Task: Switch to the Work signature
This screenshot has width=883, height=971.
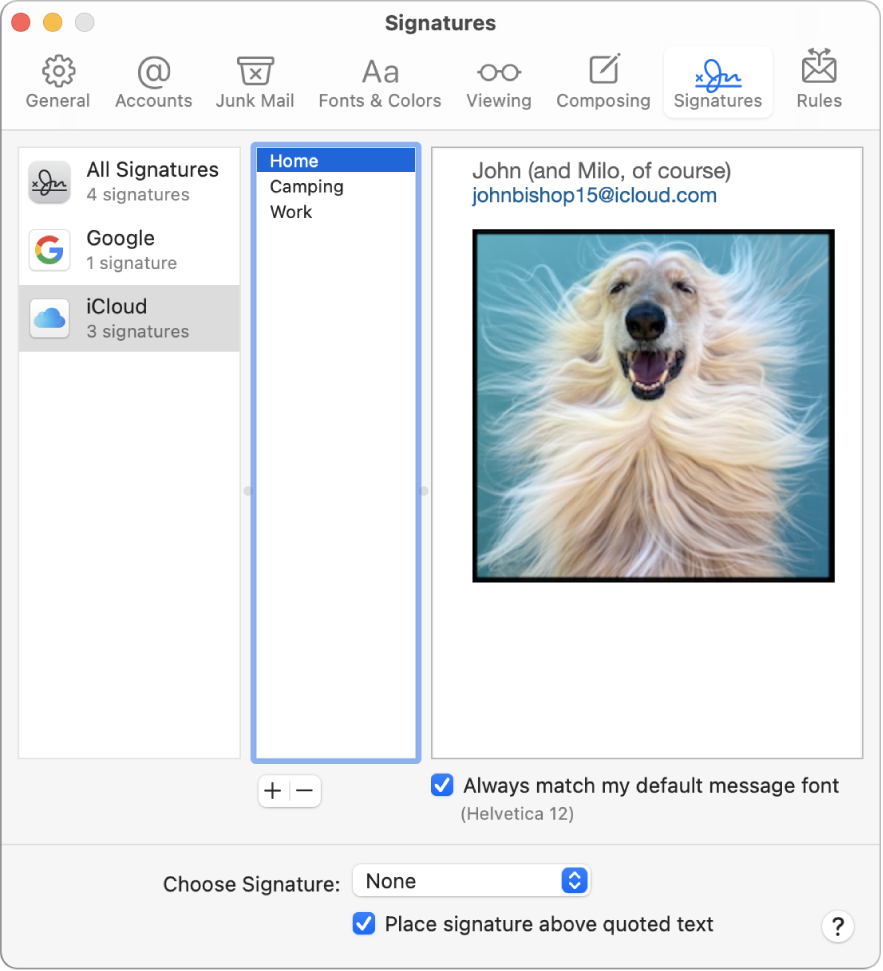Action: click(x=289, y=211)
